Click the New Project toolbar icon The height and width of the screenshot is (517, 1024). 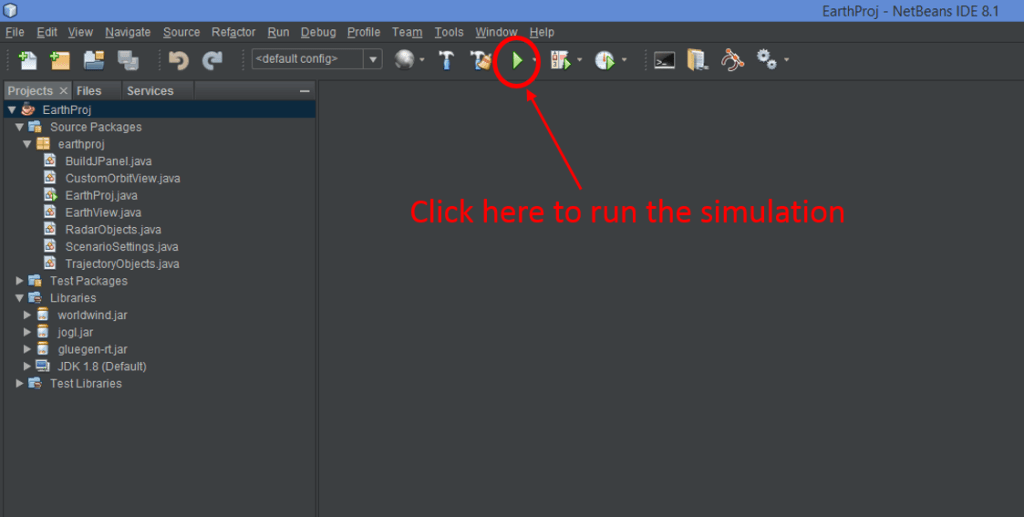[x=60, y=60]
